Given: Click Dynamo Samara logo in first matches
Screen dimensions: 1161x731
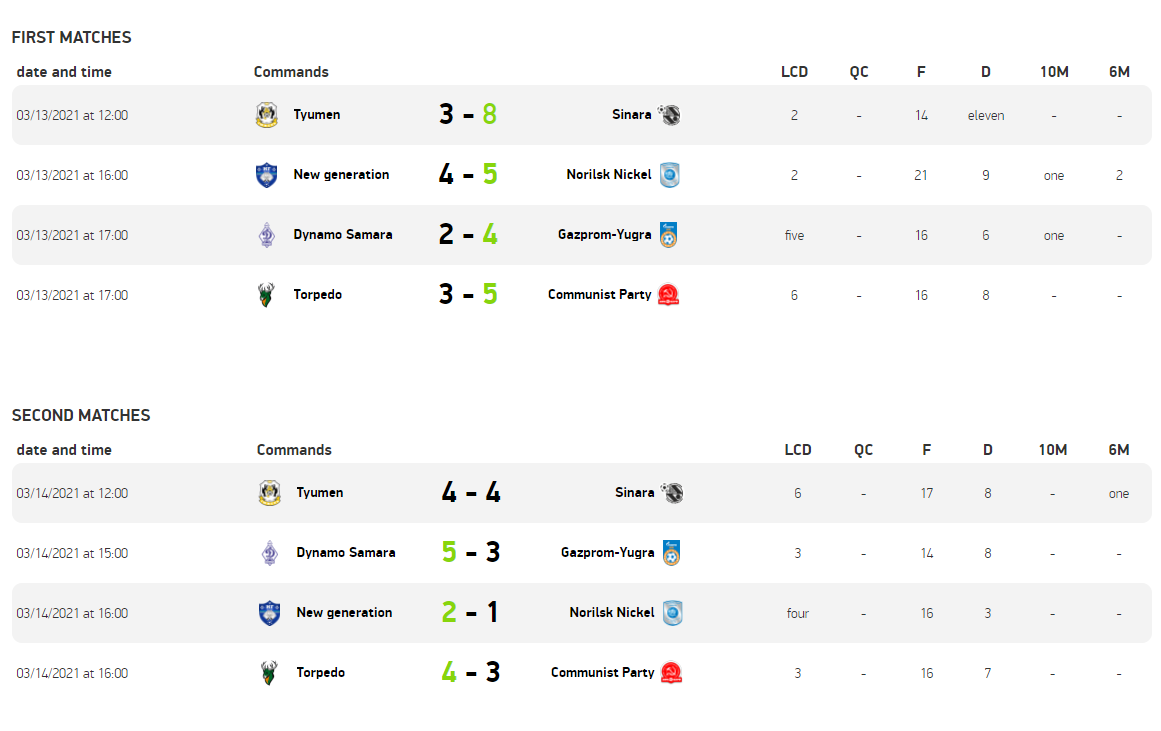Looking at the screenshot, I should click(x=267, y=235).
